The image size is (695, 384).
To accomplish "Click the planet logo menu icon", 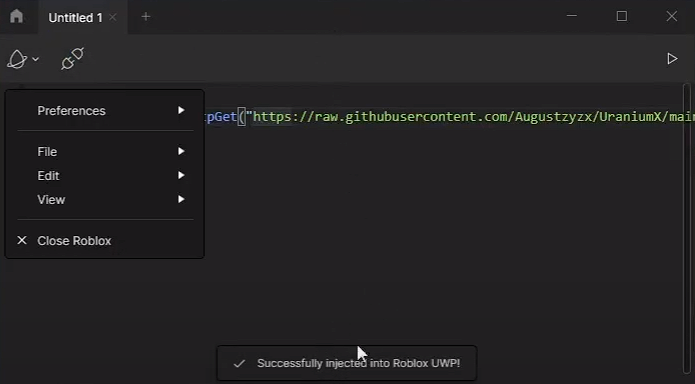I will pos(17,59).
